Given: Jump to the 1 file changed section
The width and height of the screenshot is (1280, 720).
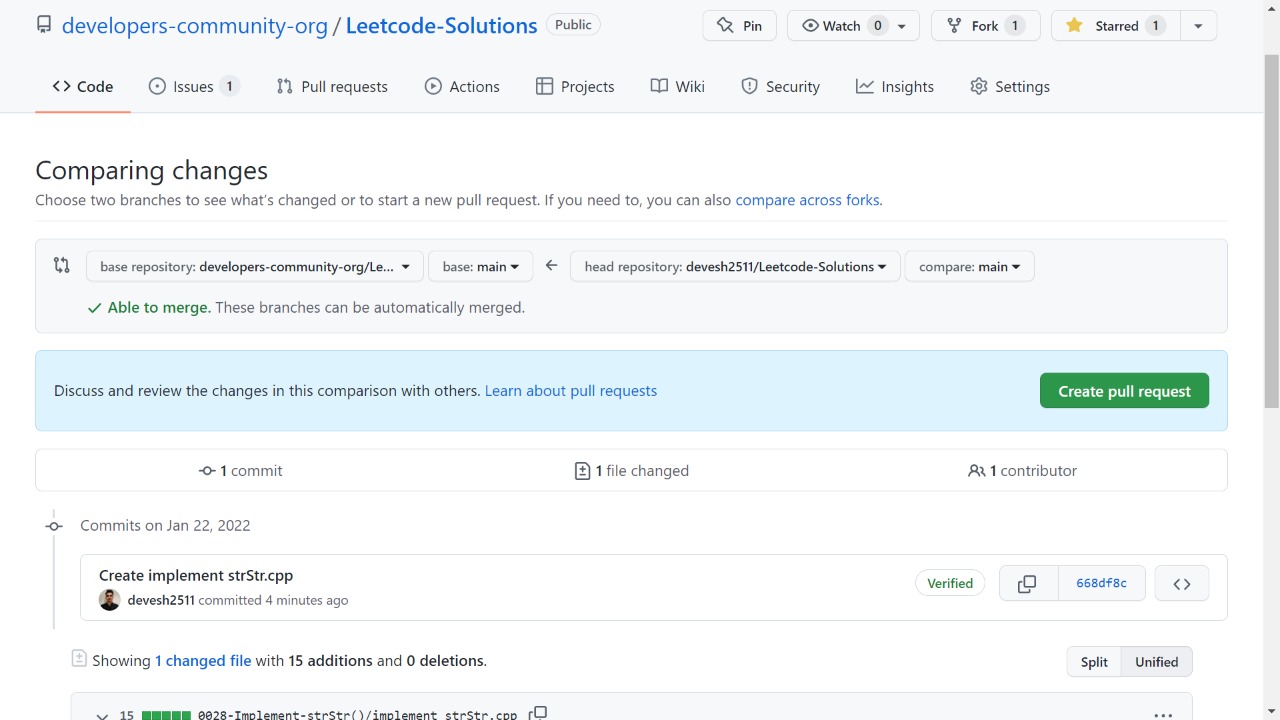Looking at the screenshot, I should [x=632, y=471].
